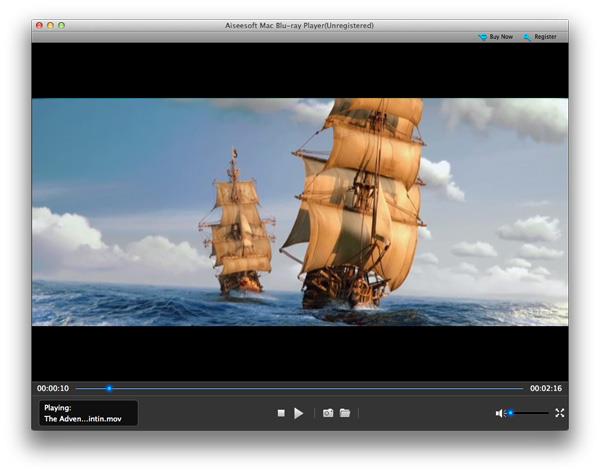Image resolution: width=600 pixels, height=474 pixels.
Task: Seek to the middle of the progress bar
Action: pos(300,388)
